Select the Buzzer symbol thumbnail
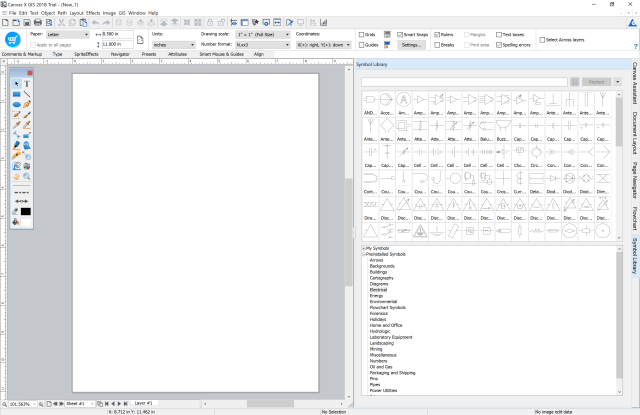The height and width of the screenshot is (415, 640). (503, 130)
